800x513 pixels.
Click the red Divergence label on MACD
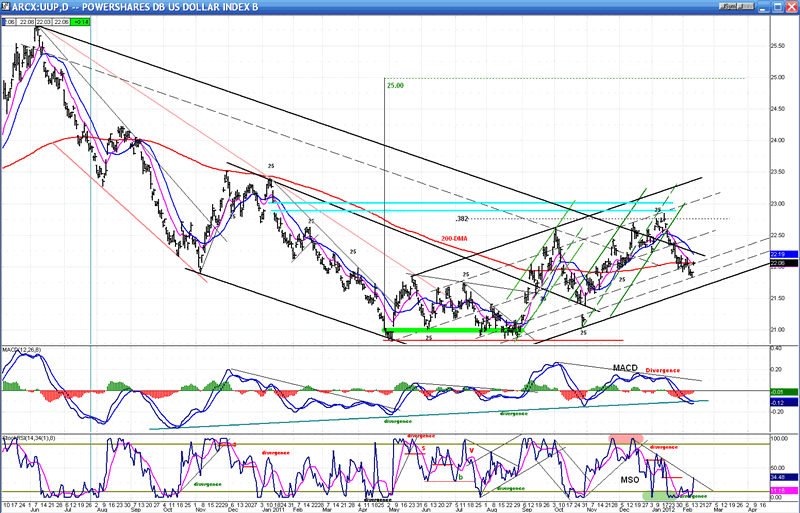pos(662,370)
